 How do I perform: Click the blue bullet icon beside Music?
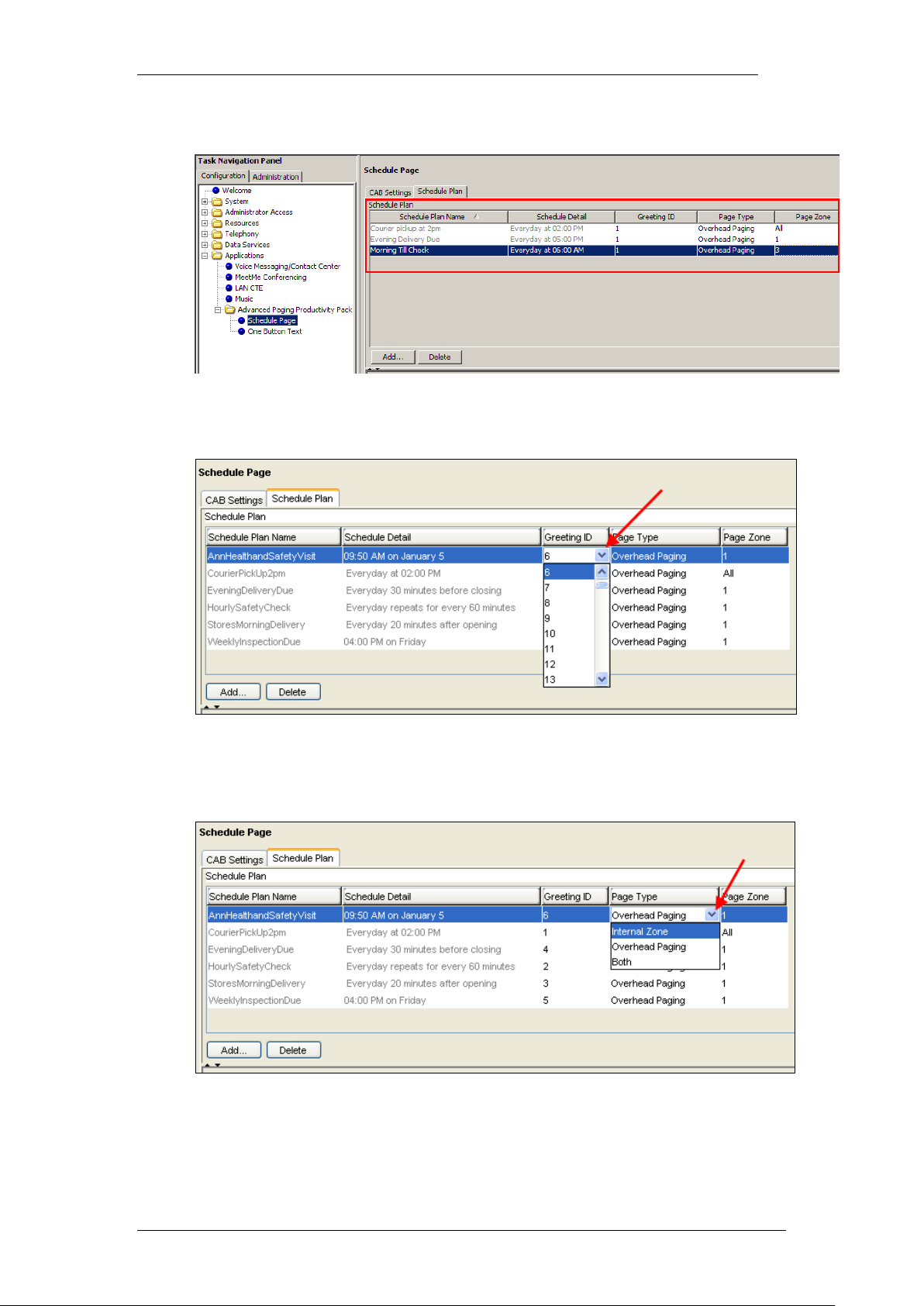pyautogui.click(x=229, y=299)
